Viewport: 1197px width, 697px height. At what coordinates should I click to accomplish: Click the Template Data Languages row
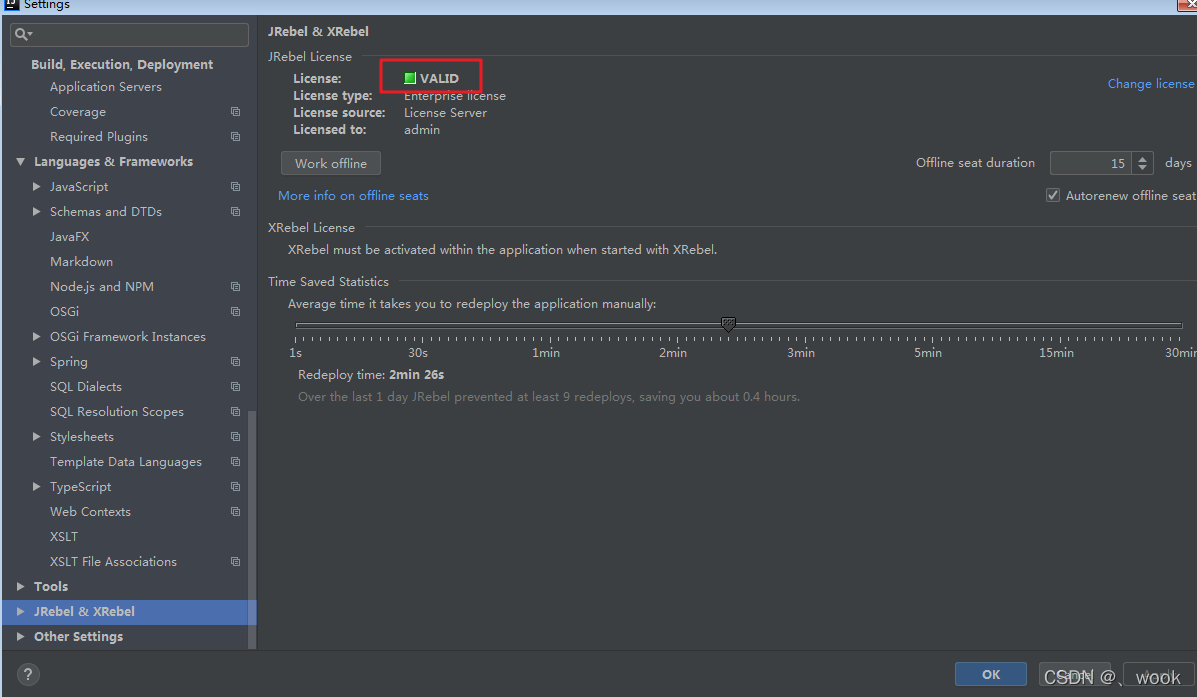click(129, 461)
